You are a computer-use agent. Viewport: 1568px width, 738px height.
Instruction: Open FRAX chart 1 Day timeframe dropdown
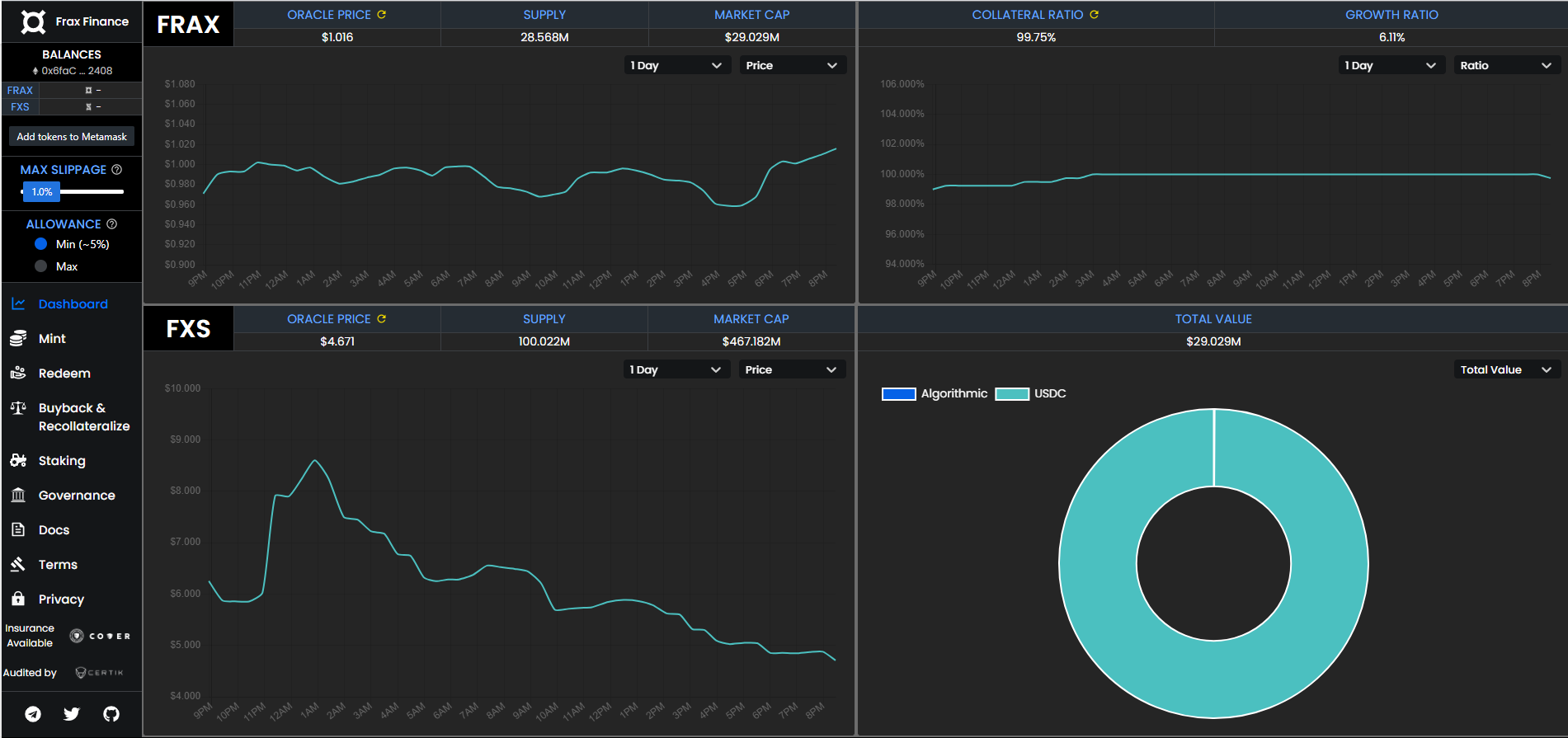pos(677,65)
